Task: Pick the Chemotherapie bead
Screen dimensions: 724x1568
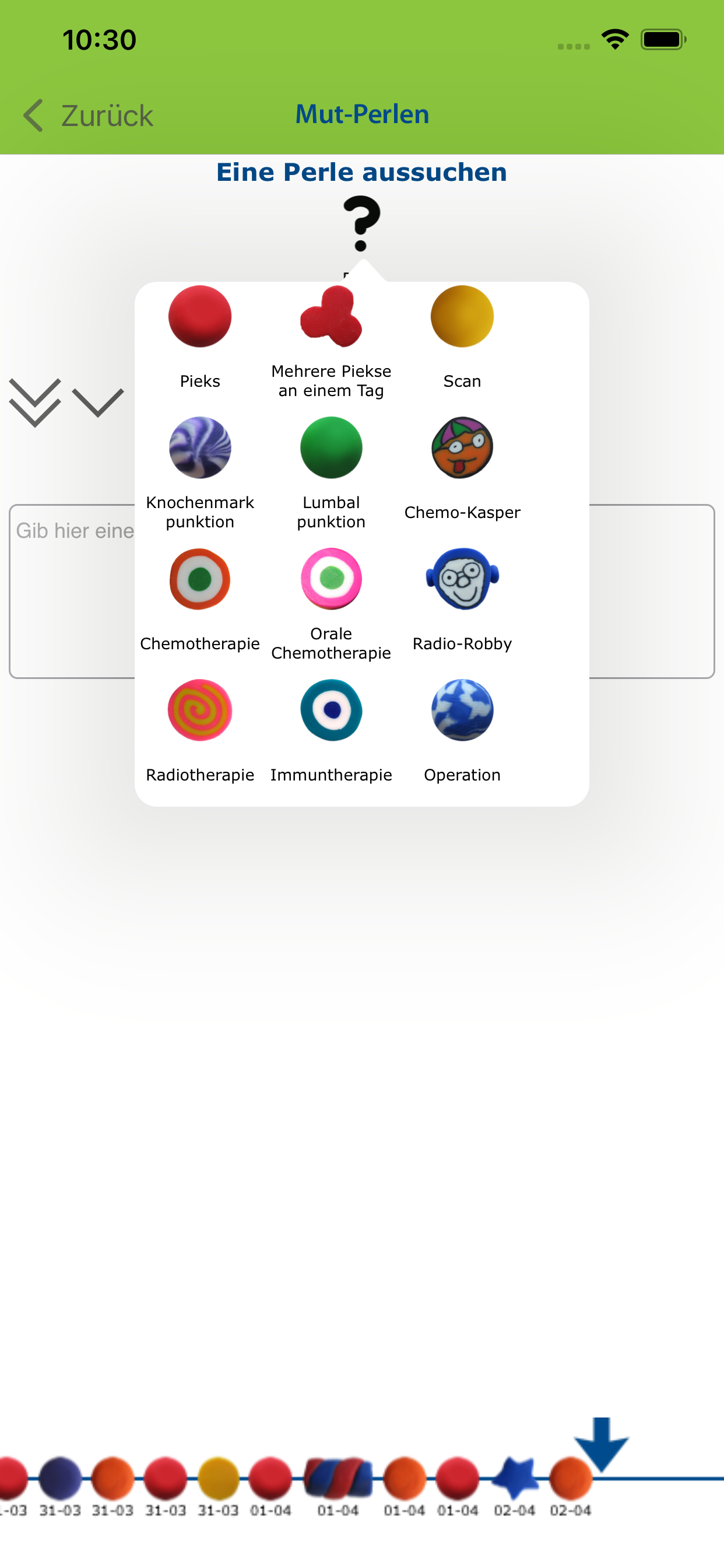Action: (x=199, y=579)
